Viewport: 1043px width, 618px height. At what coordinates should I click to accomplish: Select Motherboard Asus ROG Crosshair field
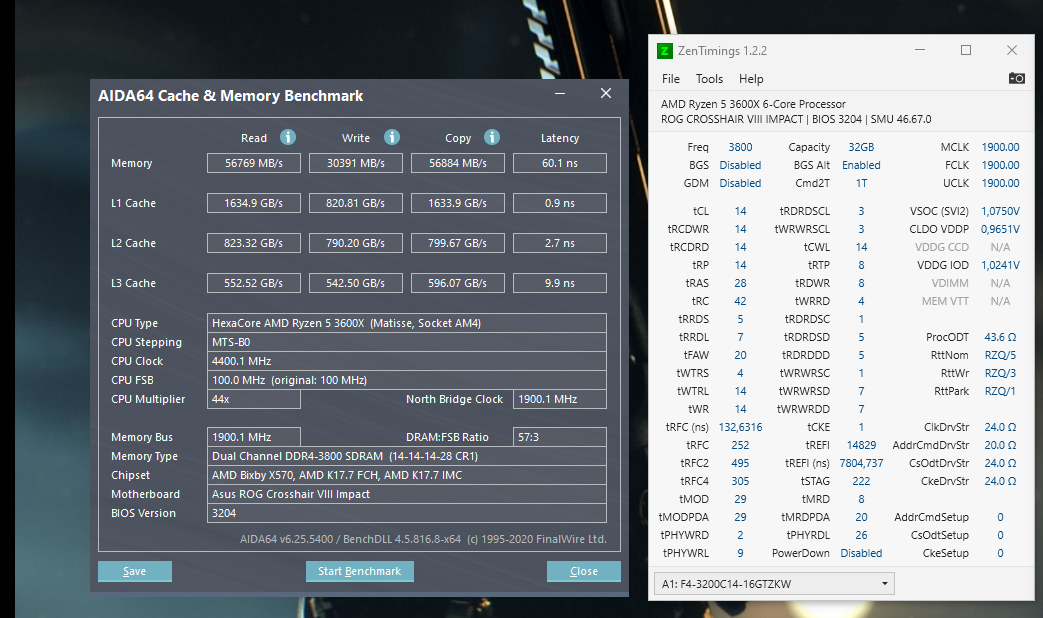click(x=406, y=494)
